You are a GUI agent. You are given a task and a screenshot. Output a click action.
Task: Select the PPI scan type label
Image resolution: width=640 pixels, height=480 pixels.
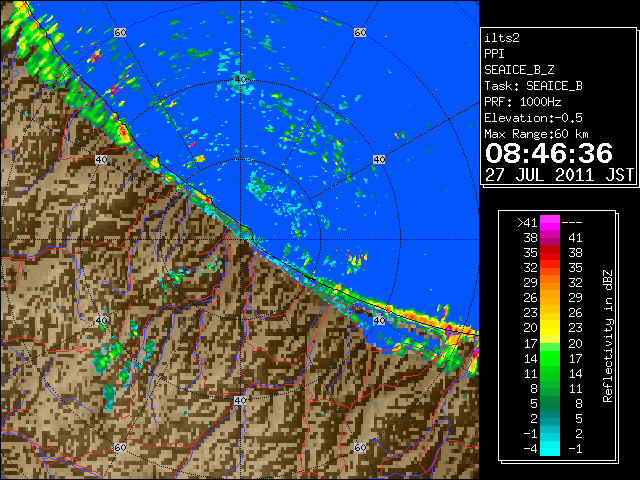coord(494,54)
